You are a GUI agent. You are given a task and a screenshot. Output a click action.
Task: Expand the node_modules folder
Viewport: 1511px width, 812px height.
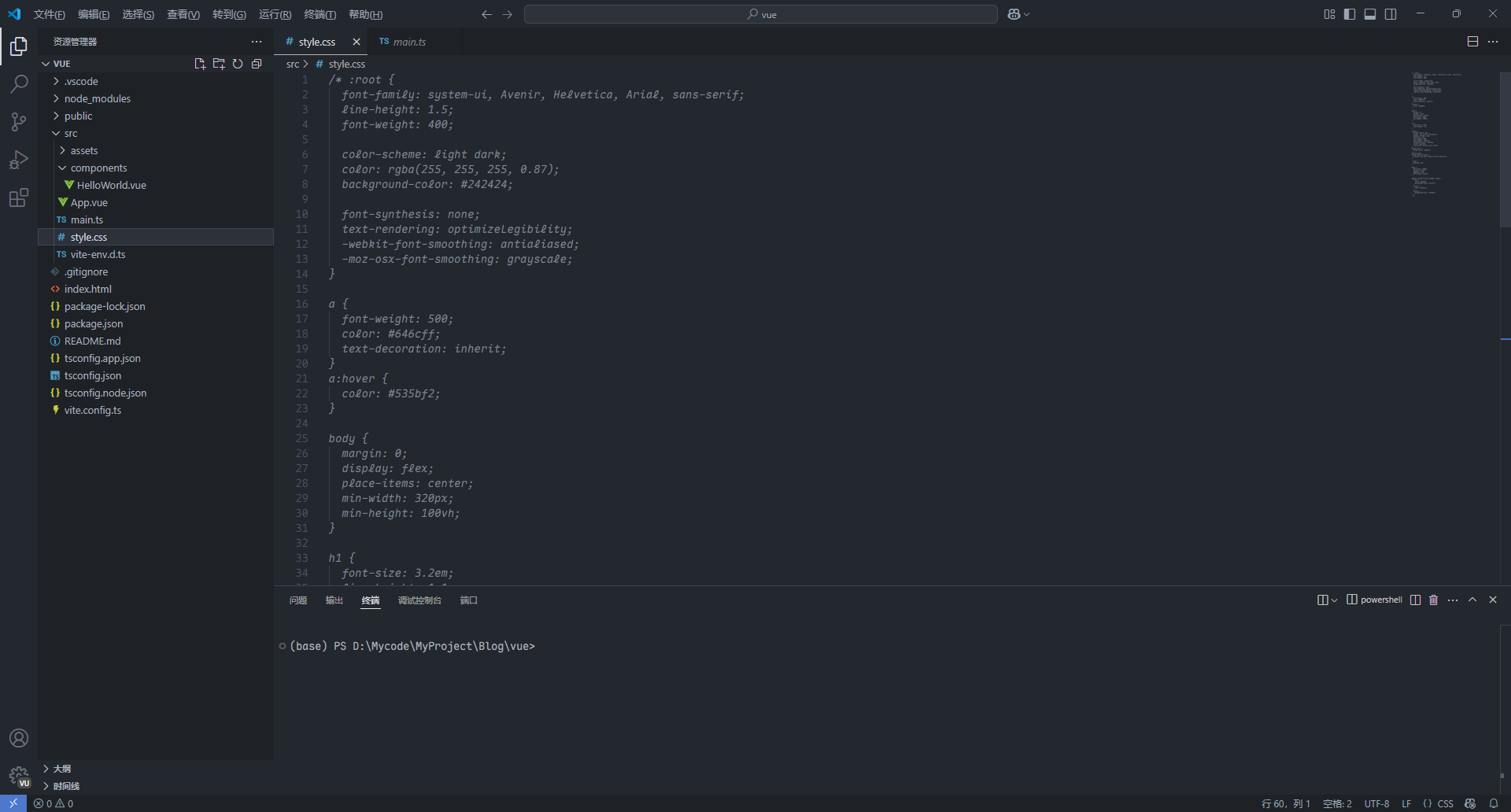97,98
